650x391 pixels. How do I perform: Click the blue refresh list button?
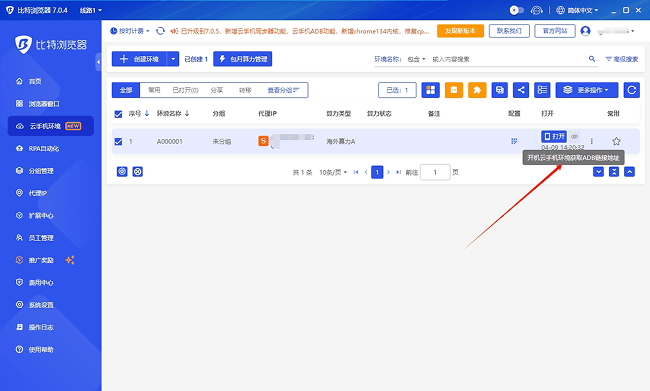coord(632,90)
